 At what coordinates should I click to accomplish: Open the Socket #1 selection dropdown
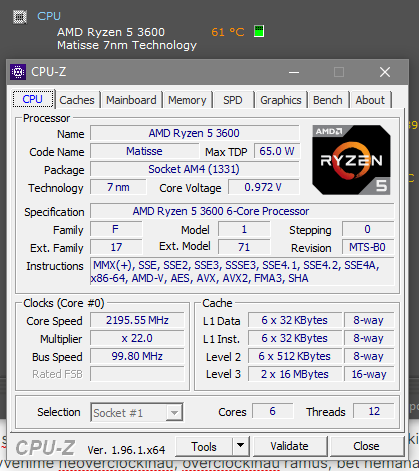pyautogui.click(x=137, y=413)
